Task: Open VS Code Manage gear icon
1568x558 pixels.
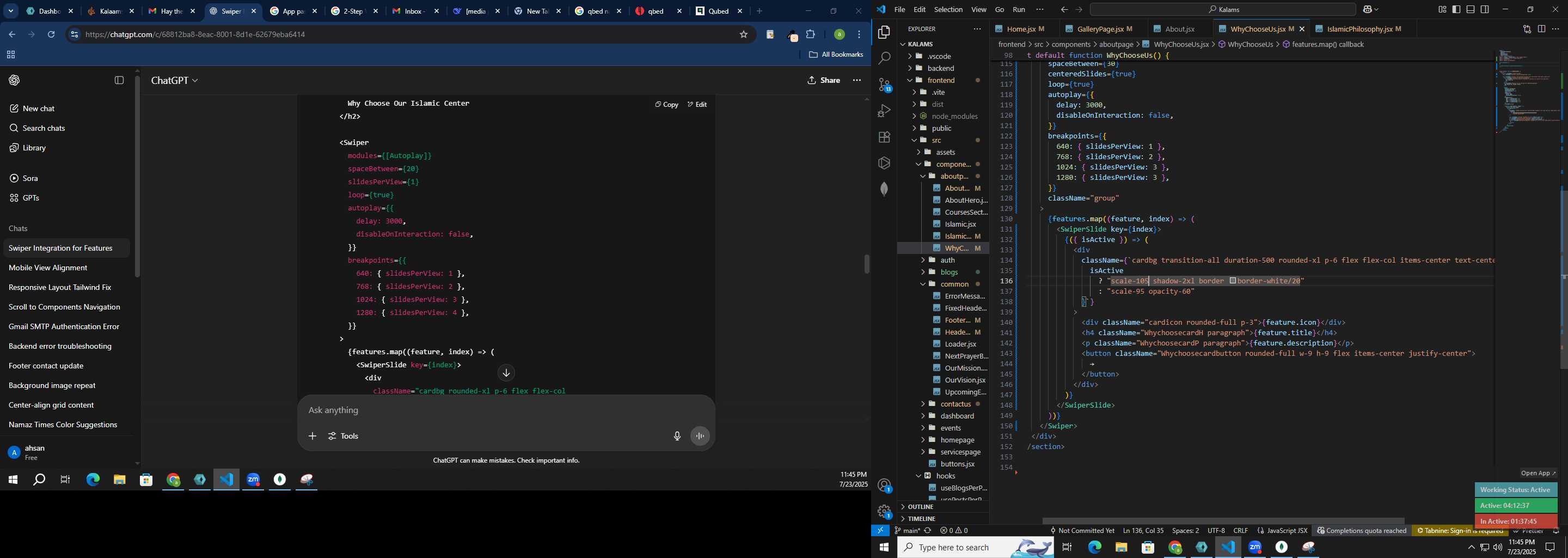Action: [884, 512]
